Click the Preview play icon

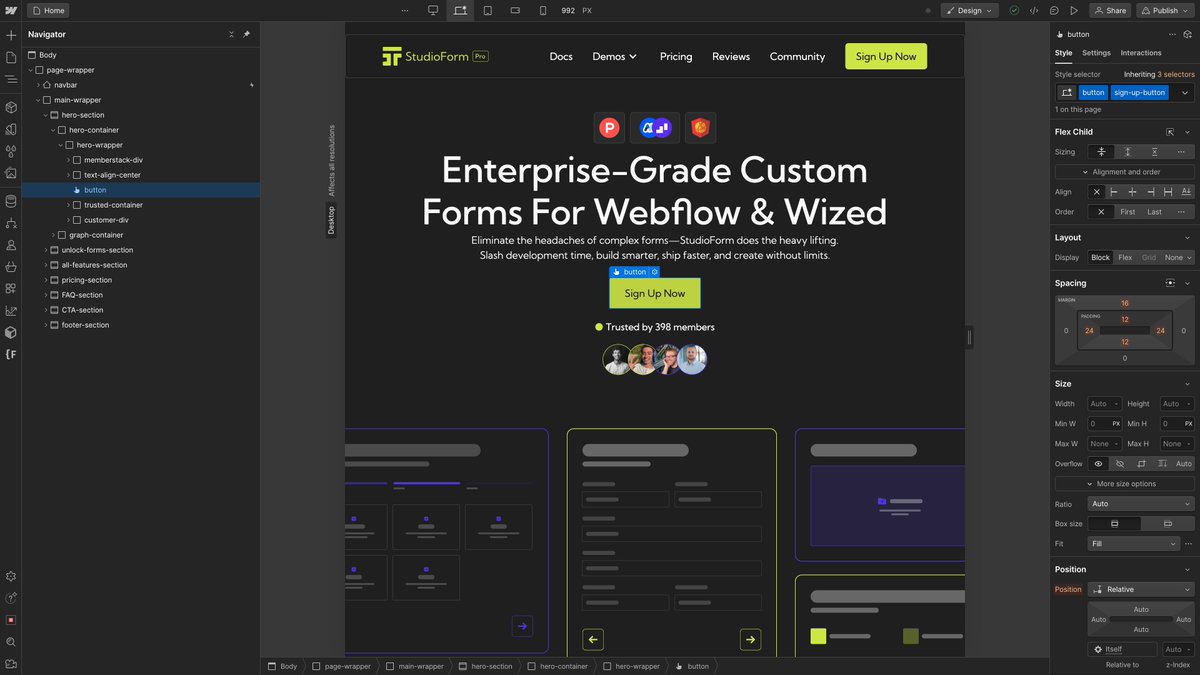pos(1074,10)
